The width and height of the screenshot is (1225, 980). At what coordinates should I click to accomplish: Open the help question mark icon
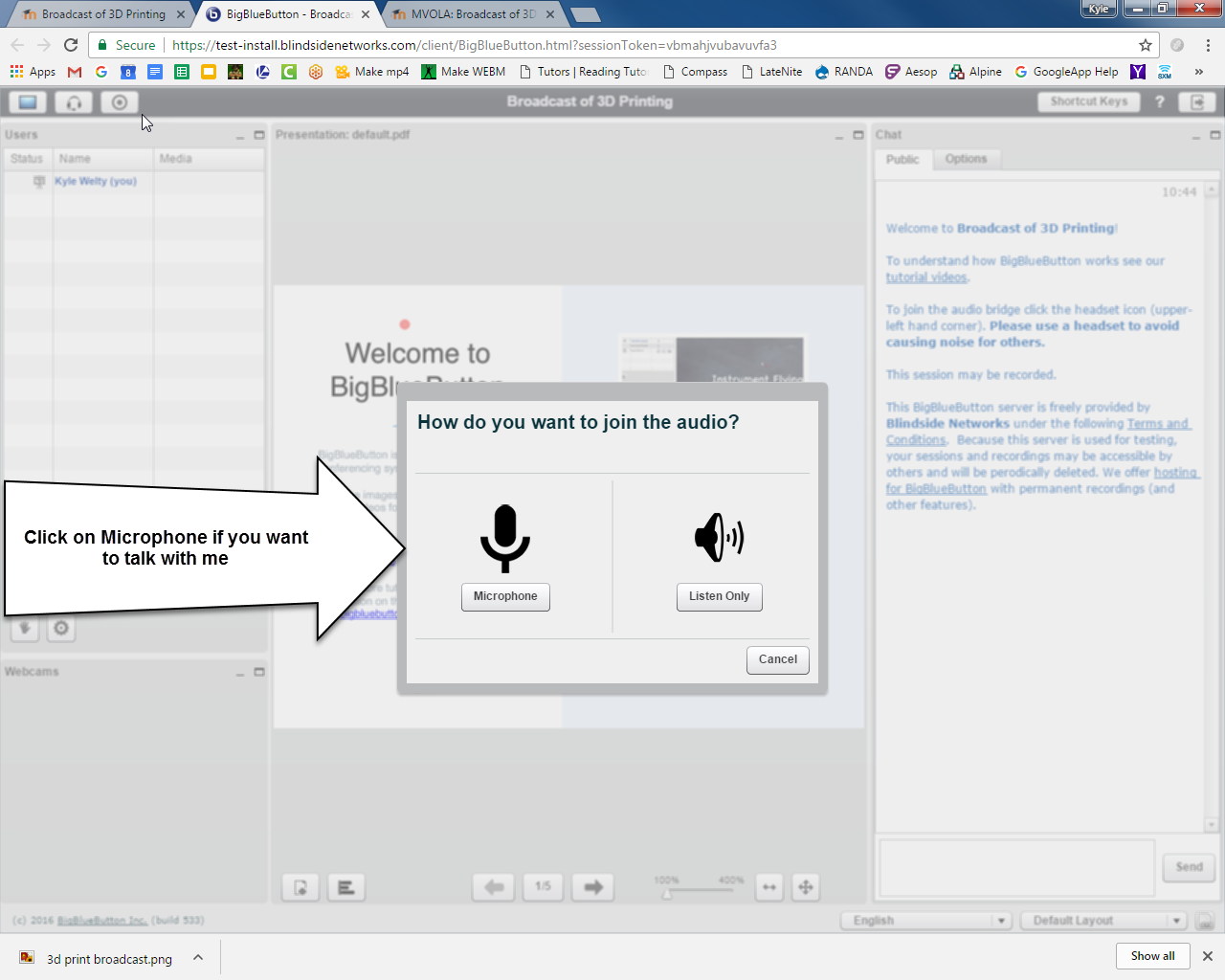(x=1160, y=101)
